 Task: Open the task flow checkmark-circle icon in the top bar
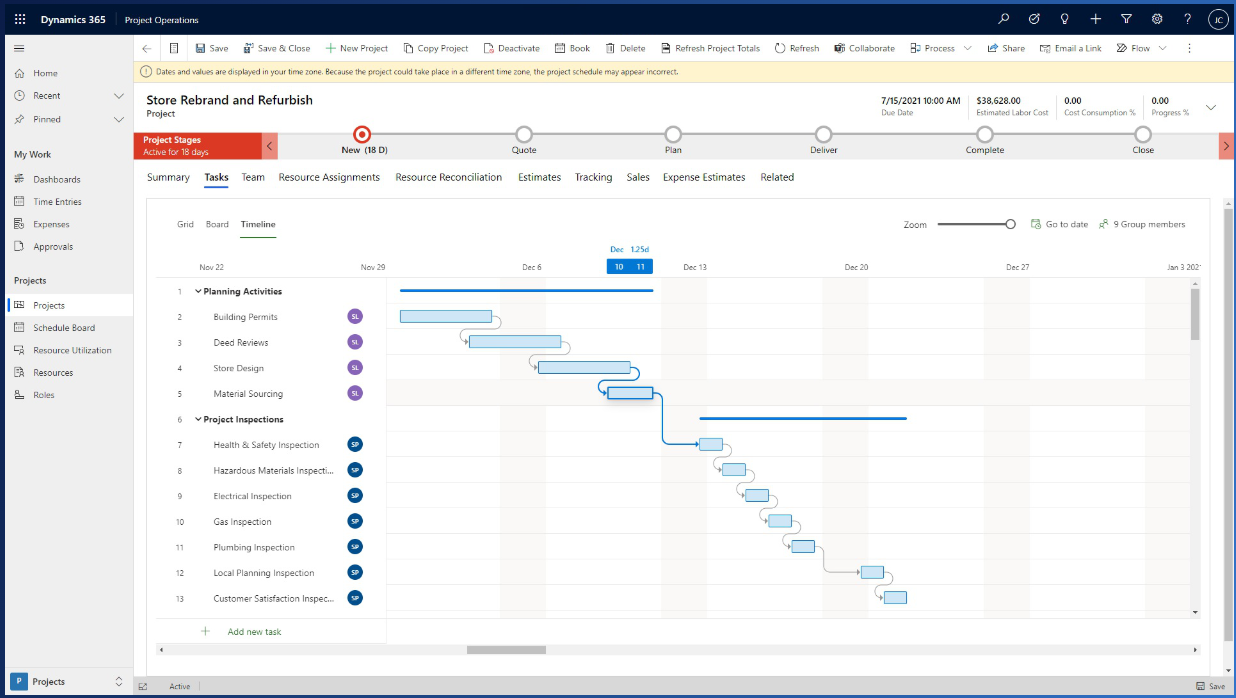pos(1035,19)
